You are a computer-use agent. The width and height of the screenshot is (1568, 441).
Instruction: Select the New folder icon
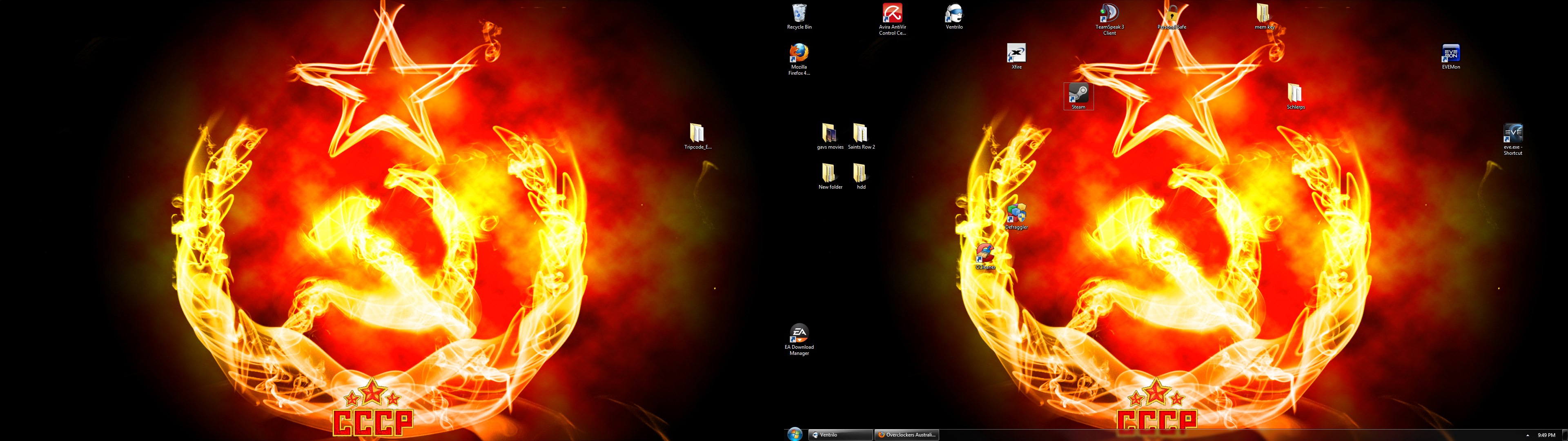coord(830,177)
